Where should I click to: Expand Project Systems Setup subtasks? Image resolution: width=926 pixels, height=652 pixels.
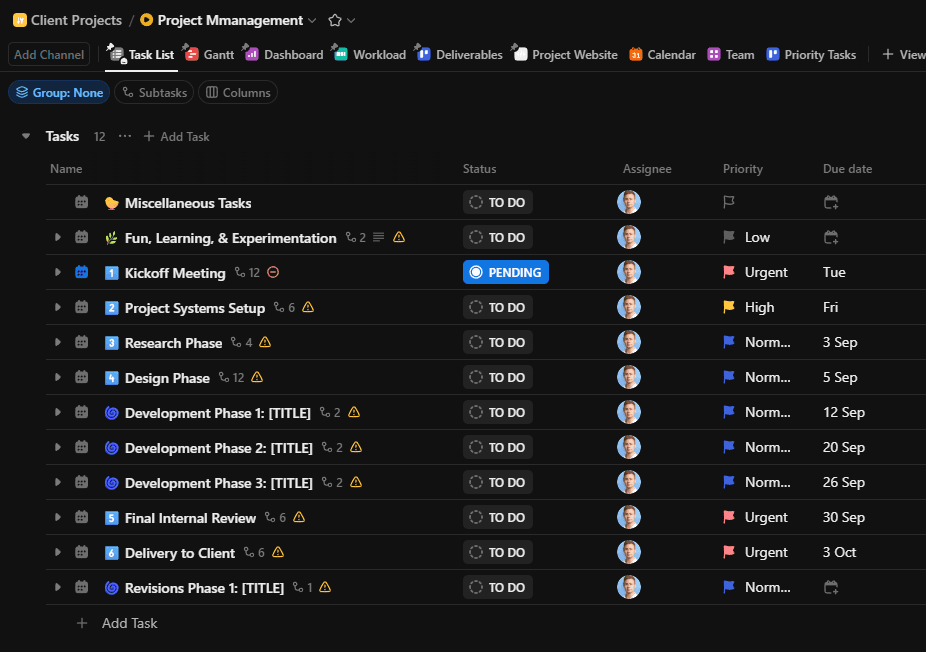pos(58,307)
